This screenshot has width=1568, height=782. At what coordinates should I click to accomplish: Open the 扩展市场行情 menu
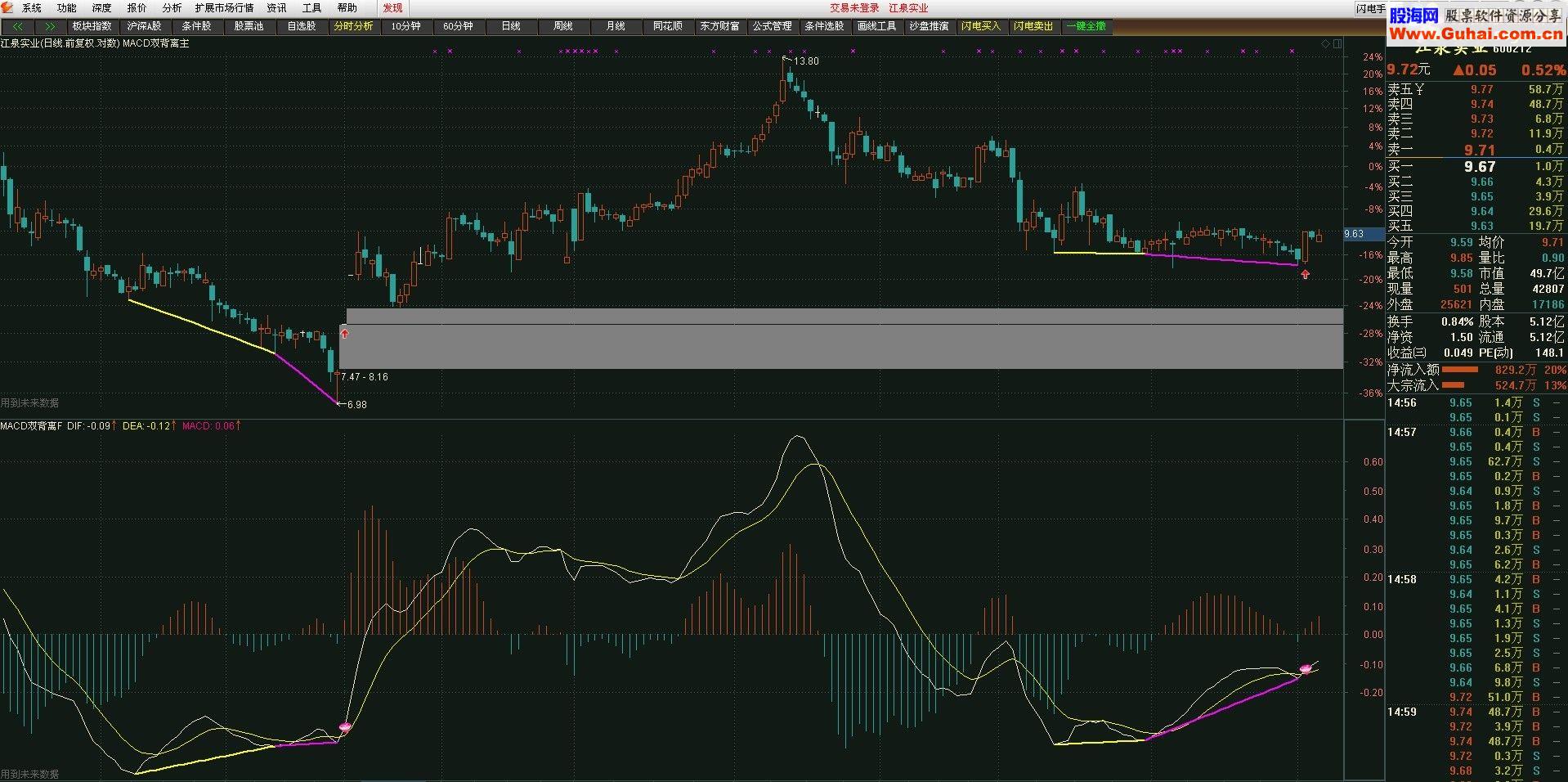coord(224,8)
